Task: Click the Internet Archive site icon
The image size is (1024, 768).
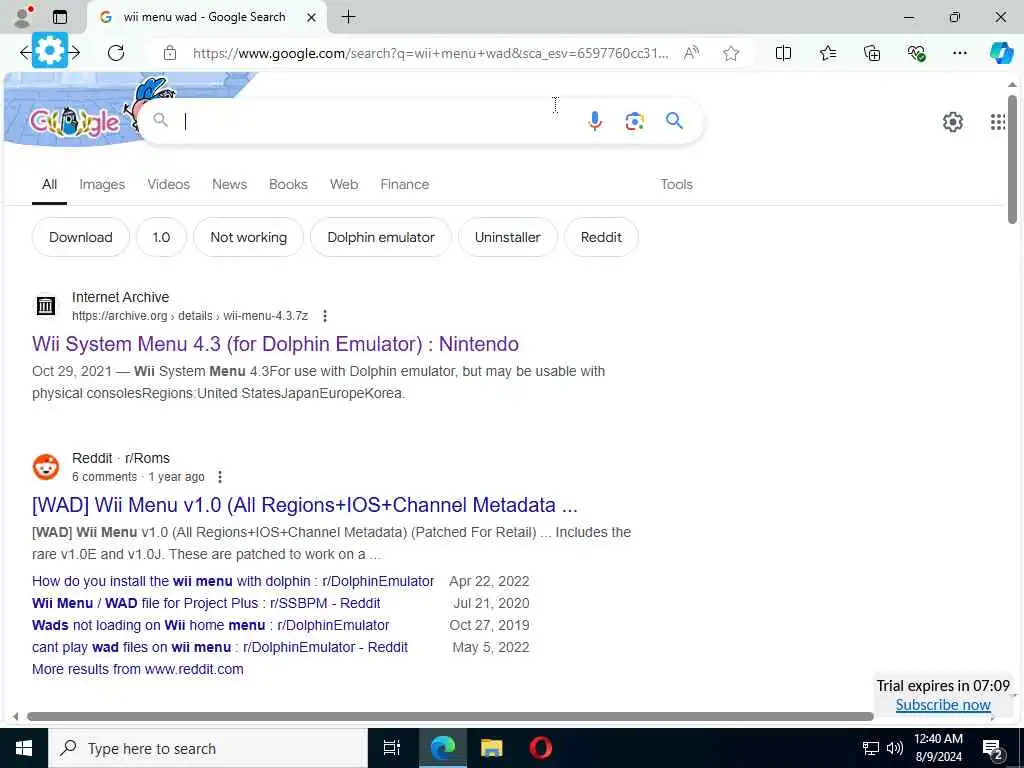Action: point(46,306)
